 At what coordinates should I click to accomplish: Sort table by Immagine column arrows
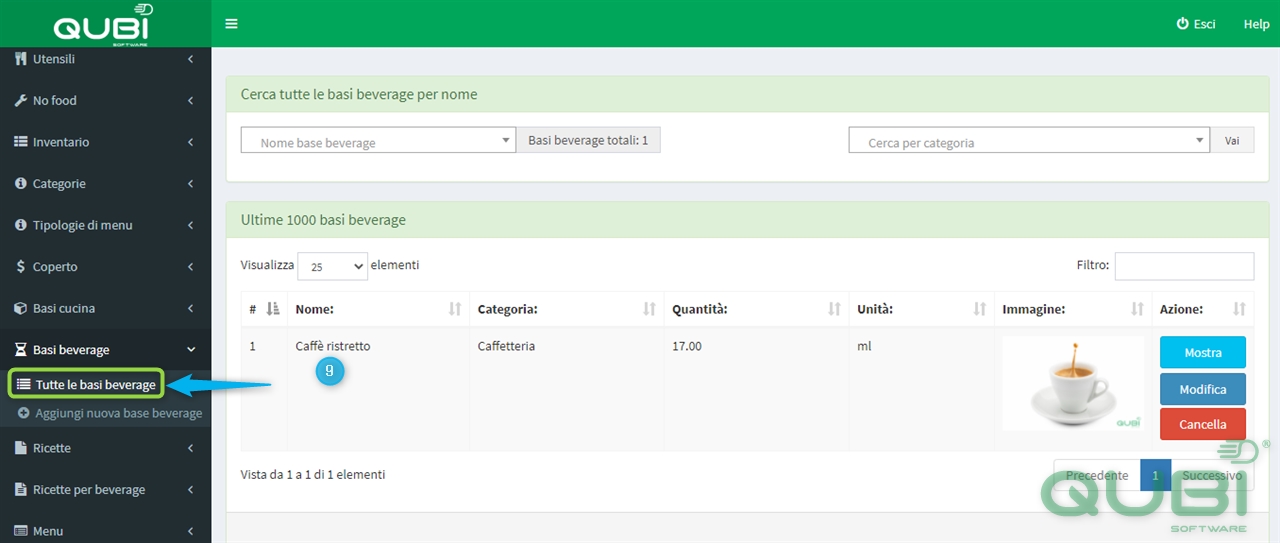click(x=1137, y=309)
